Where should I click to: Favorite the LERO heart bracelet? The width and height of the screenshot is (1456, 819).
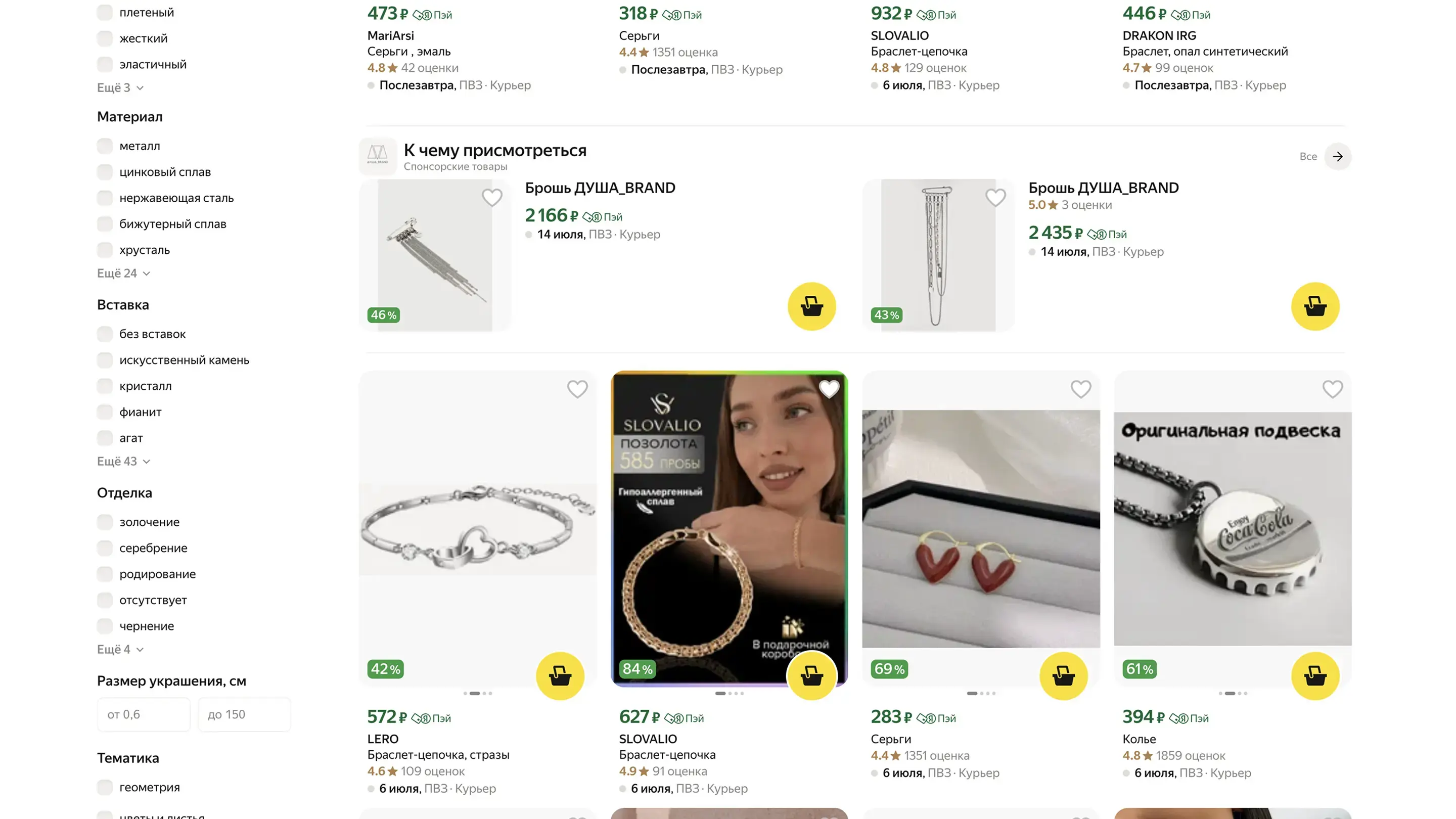point(577,389)
